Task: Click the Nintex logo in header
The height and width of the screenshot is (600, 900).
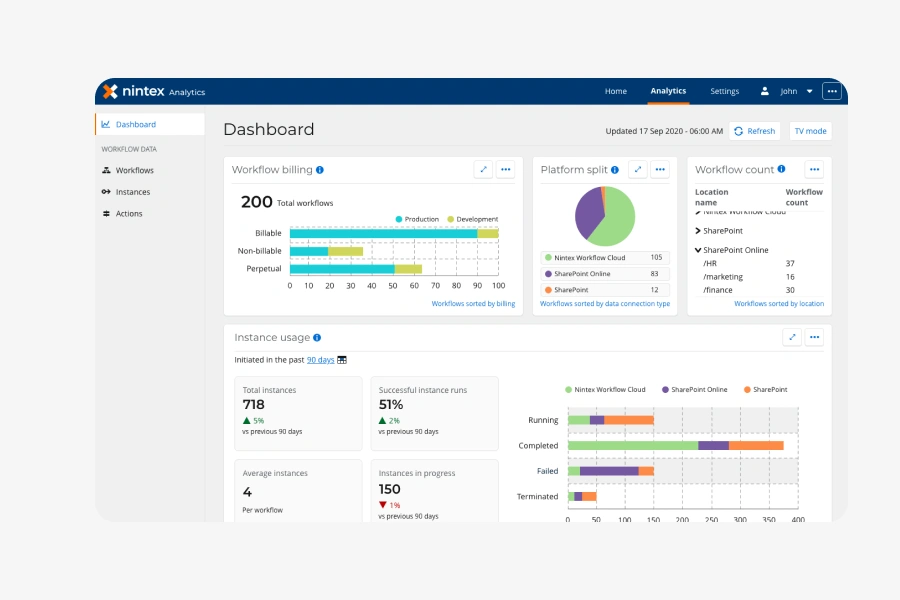Action: [x=134, y=91]
